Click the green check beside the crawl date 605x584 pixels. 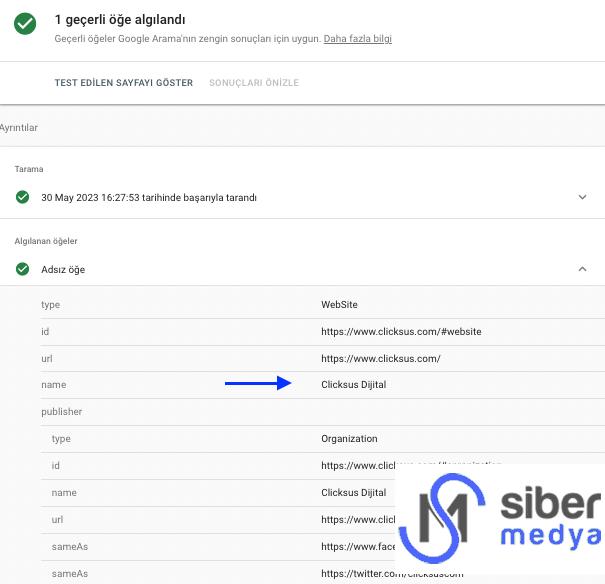(22, 197)
